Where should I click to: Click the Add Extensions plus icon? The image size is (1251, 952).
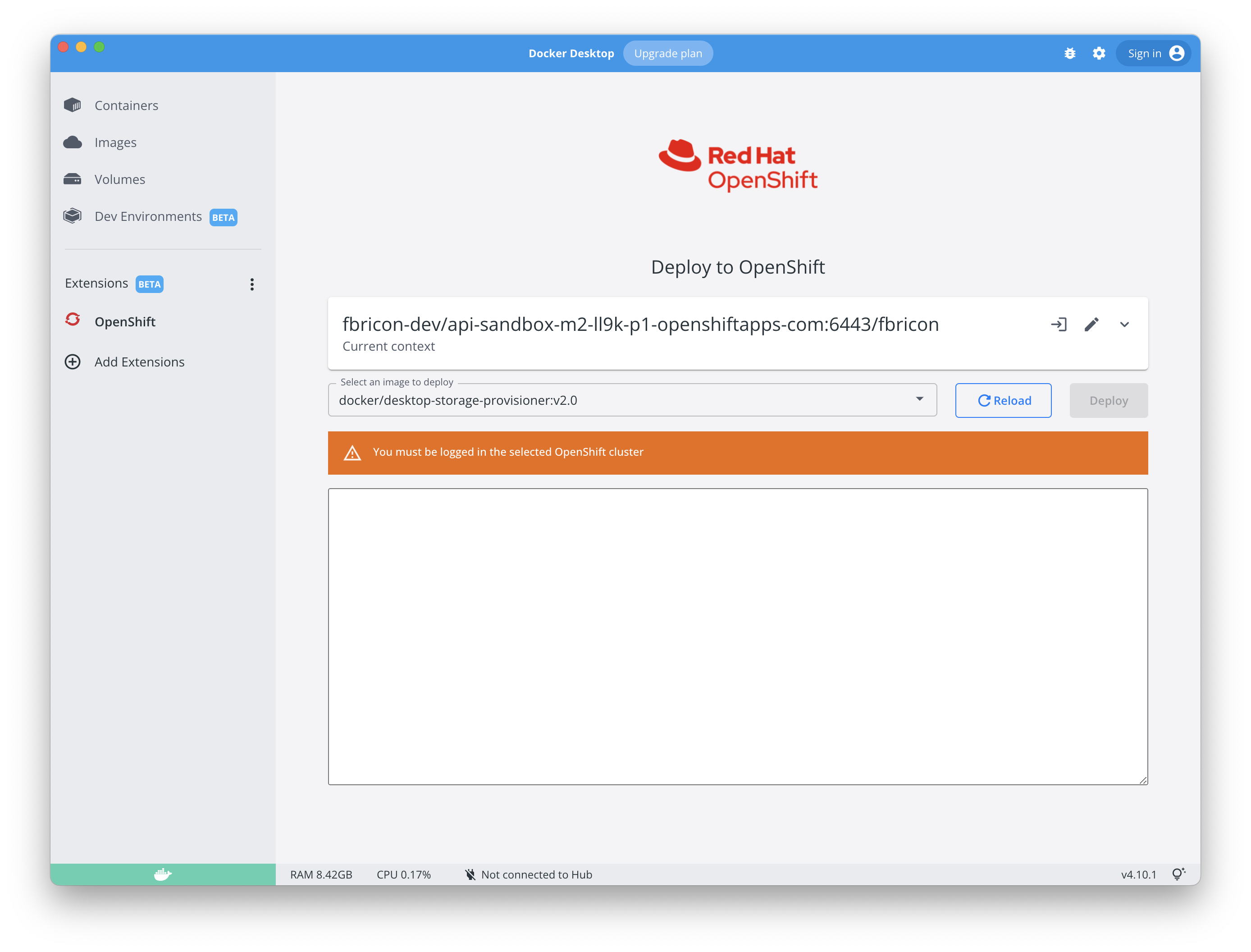click(73, 362)
